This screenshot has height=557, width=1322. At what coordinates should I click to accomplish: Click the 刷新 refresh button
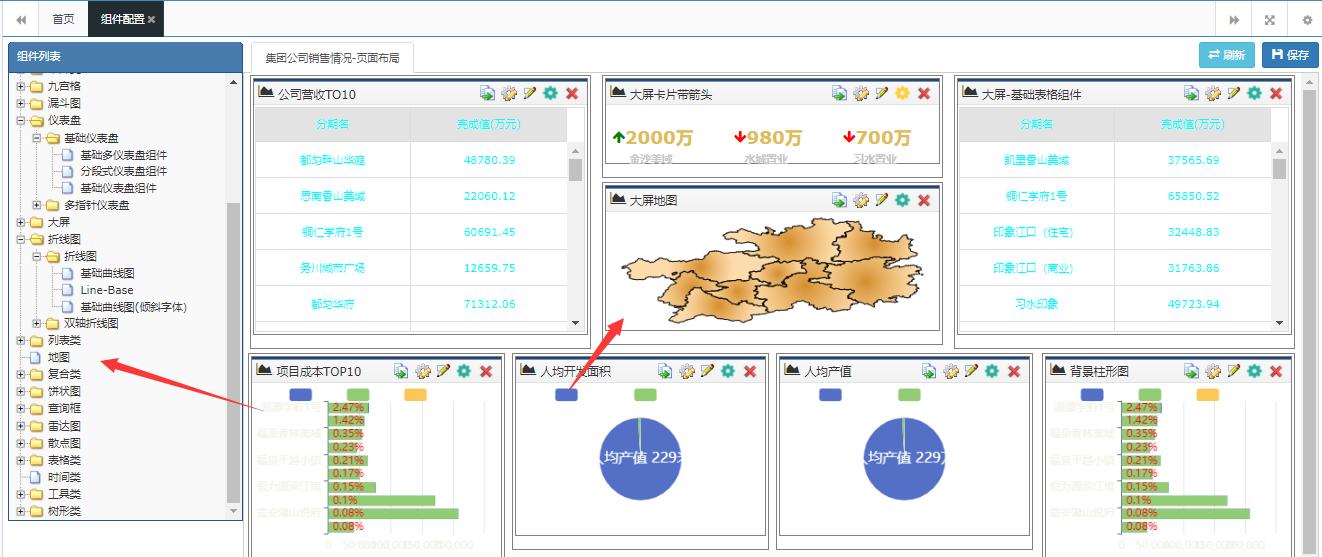[x=1226, y=55]
